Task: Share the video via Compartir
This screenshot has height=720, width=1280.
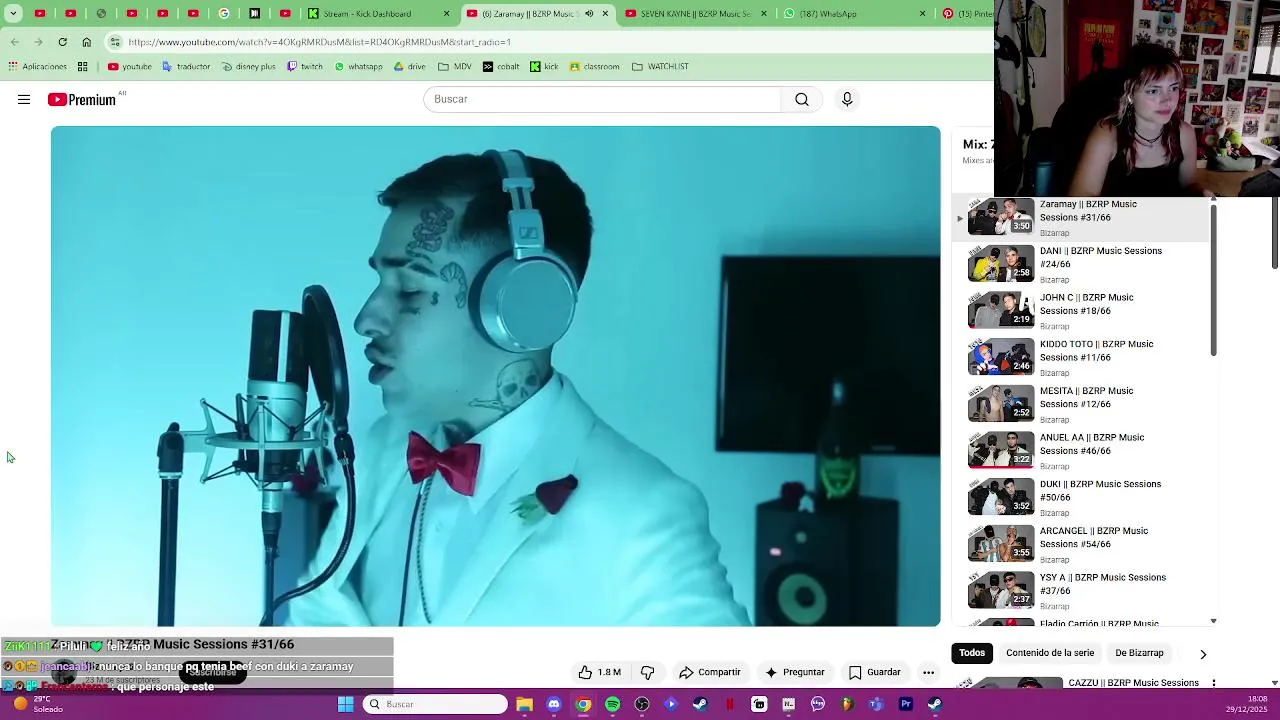Action: point(710,672)
